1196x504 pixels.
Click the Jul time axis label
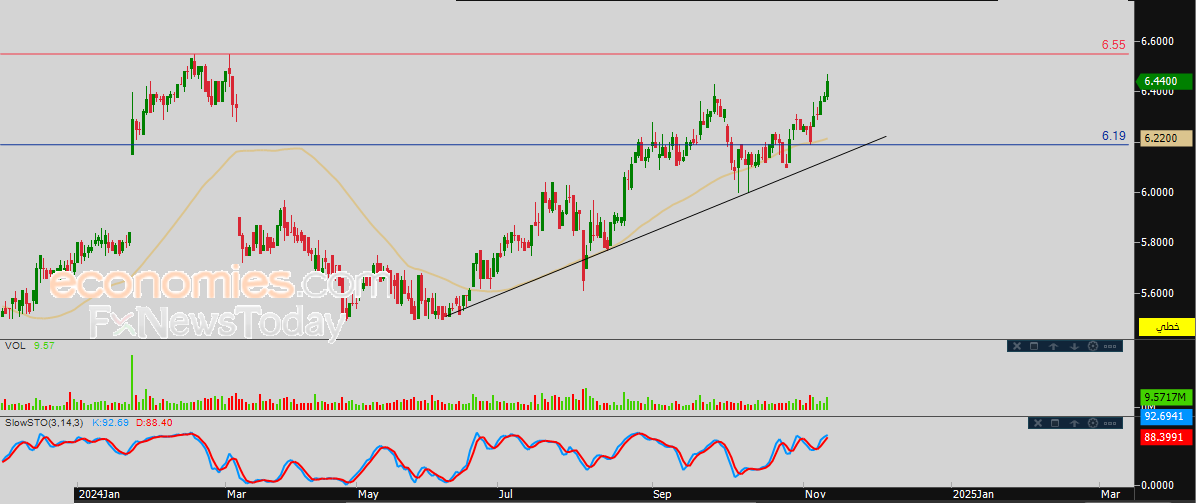(x=506, y=496)
